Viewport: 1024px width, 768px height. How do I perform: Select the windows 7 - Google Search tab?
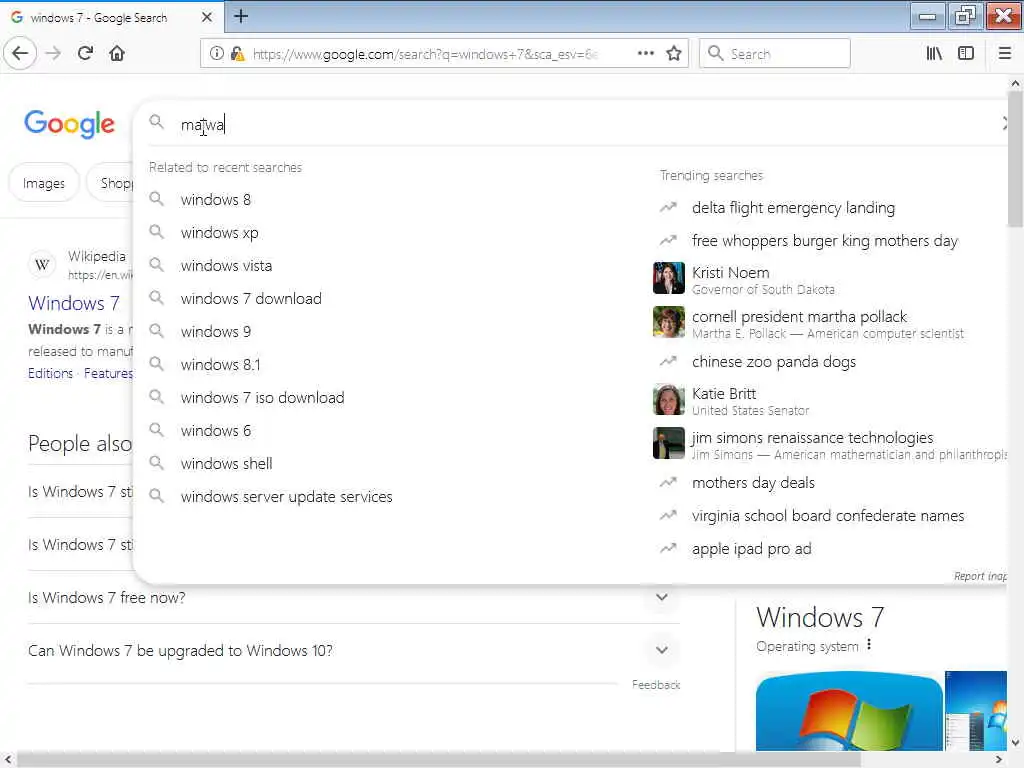(x=111, y=17)
